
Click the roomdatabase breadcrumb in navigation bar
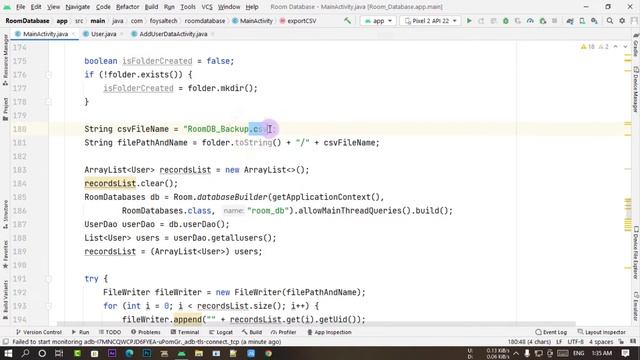pyautogui.click(x=204, y=21)
